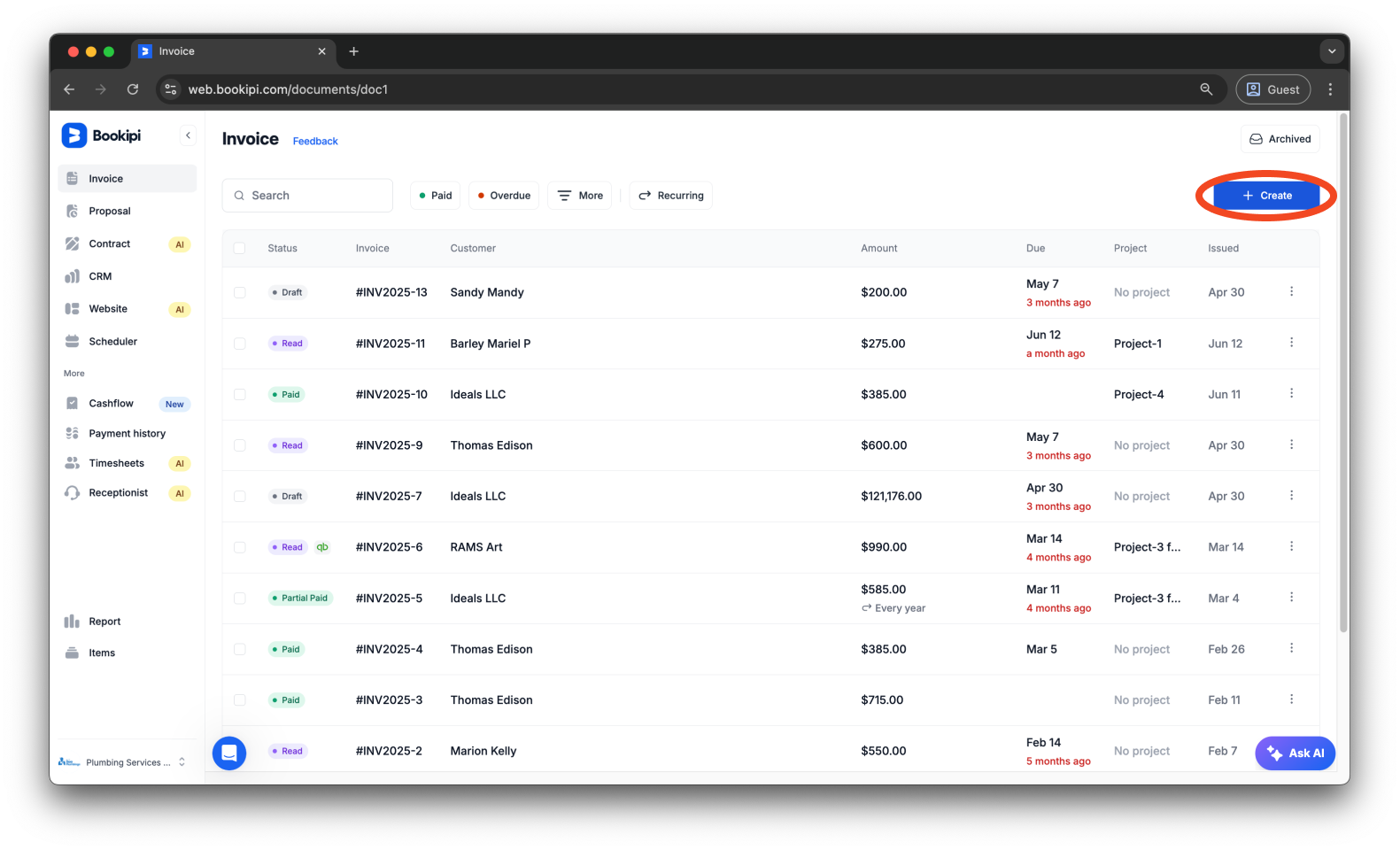Open the More filters dropdown
The image size is (1400, 850).
[580, 196]
